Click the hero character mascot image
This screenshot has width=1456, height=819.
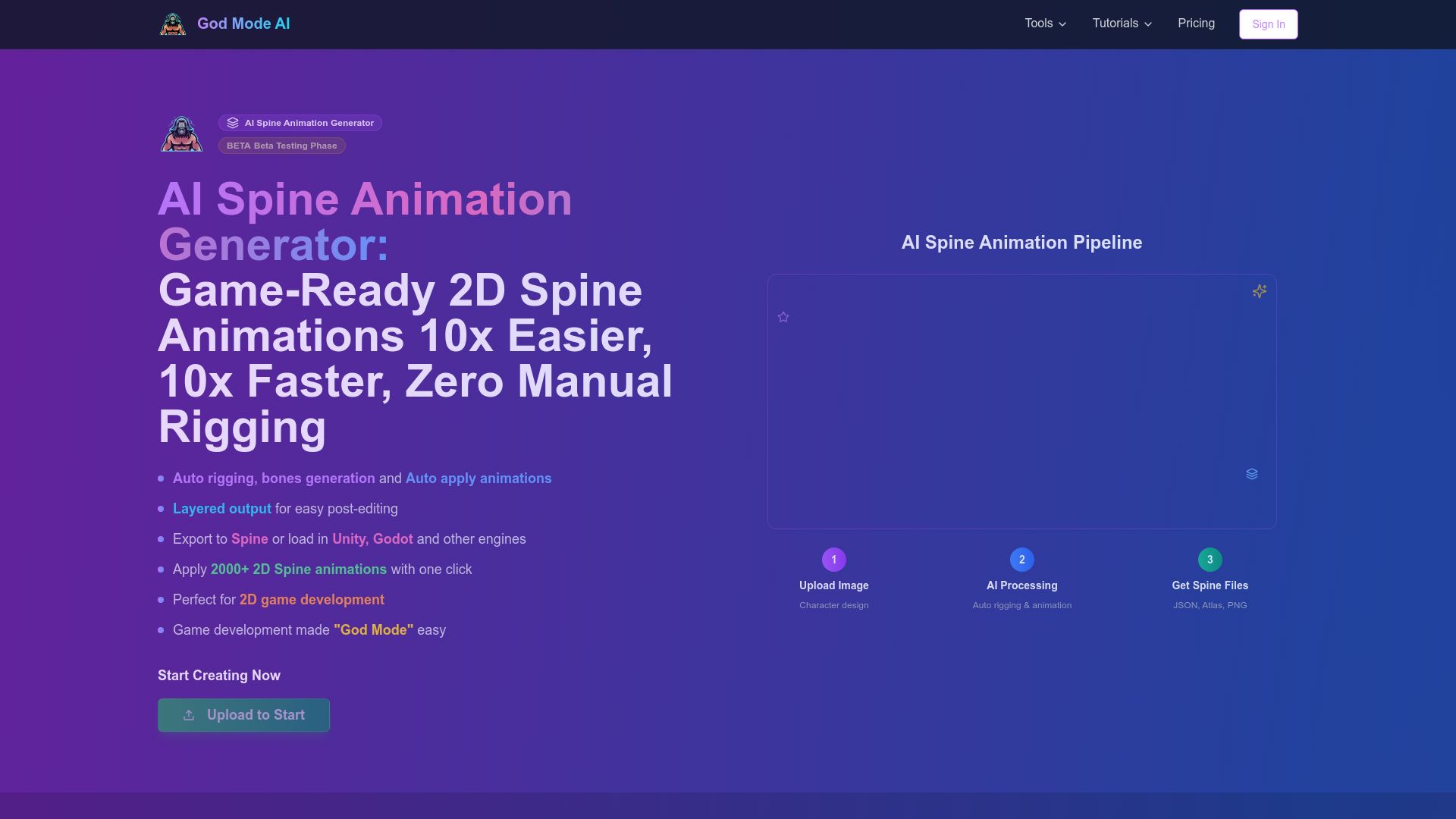pos(182,134)
